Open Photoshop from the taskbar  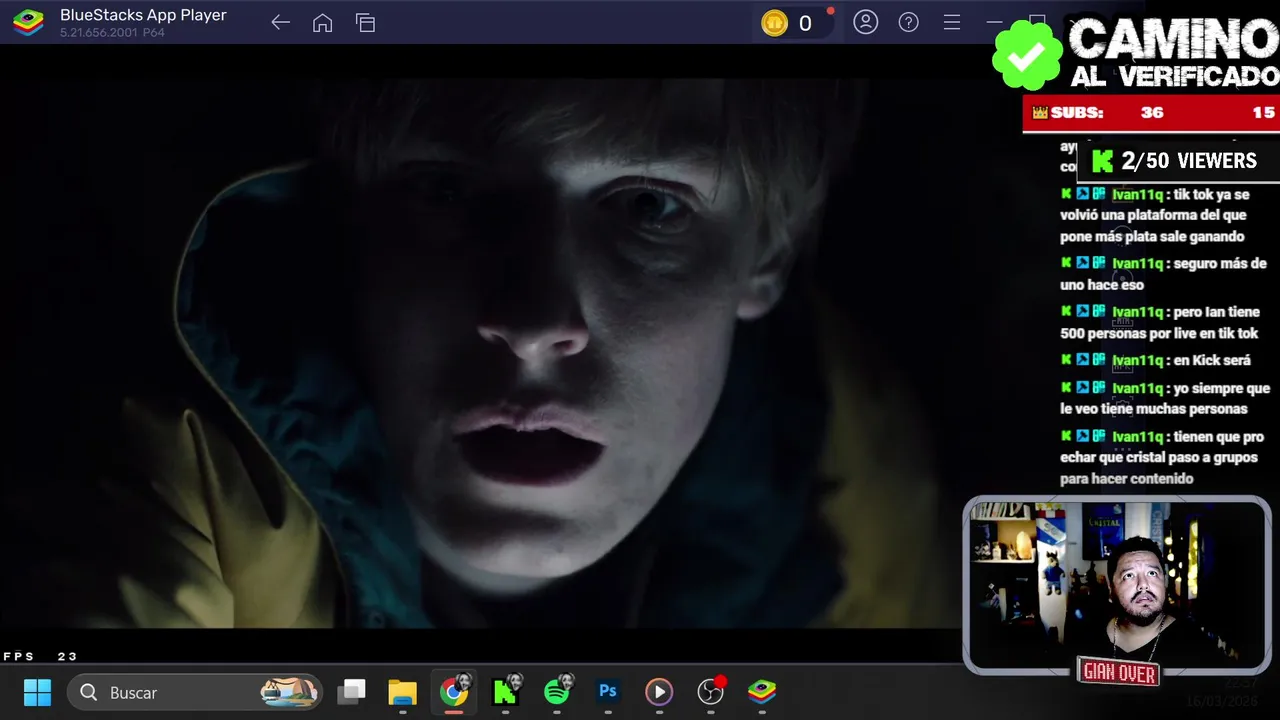608,692
